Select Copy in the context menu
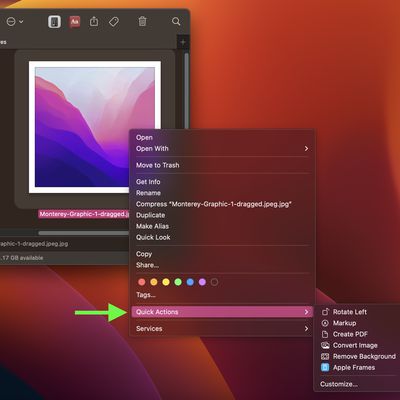This screenshot has width=400, height=400. tap(222, 254)
